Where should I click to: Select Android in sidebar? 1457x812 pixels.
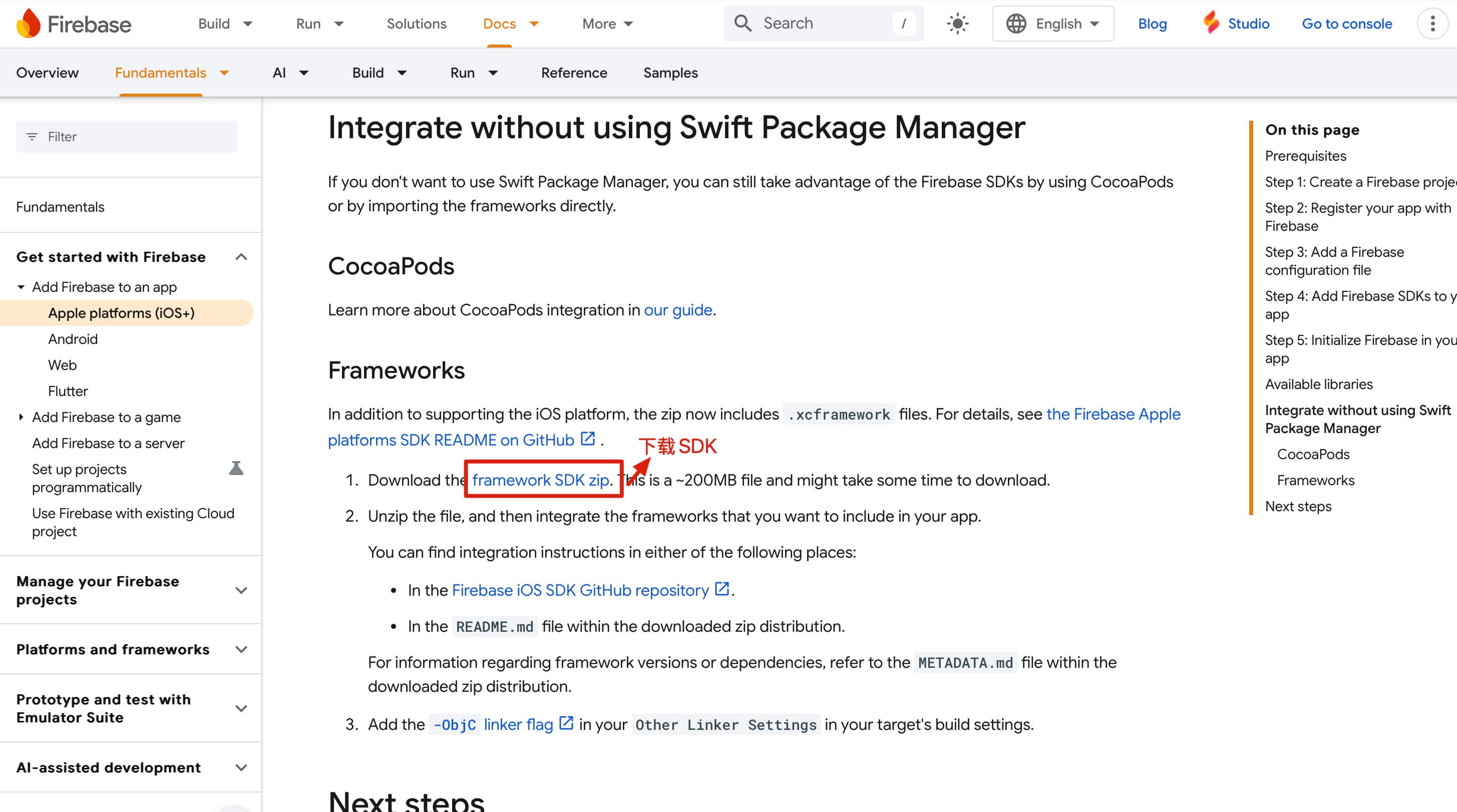pos(73,339)
